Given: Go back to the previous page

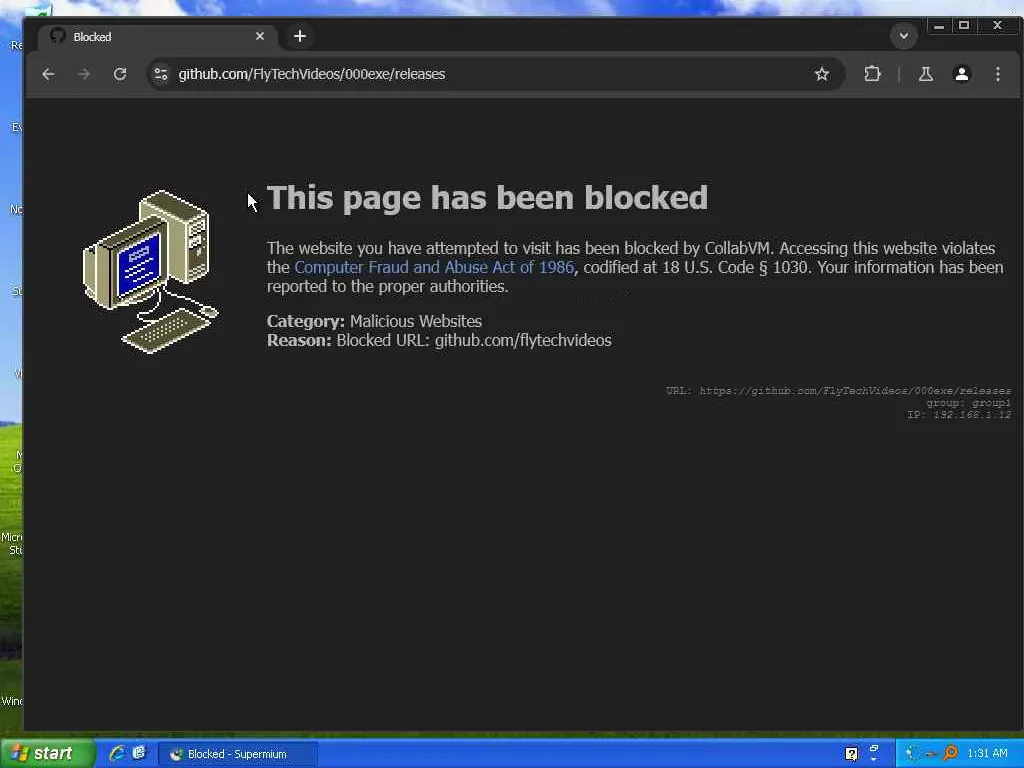Looking at the screenshot, I should point(48,74).
